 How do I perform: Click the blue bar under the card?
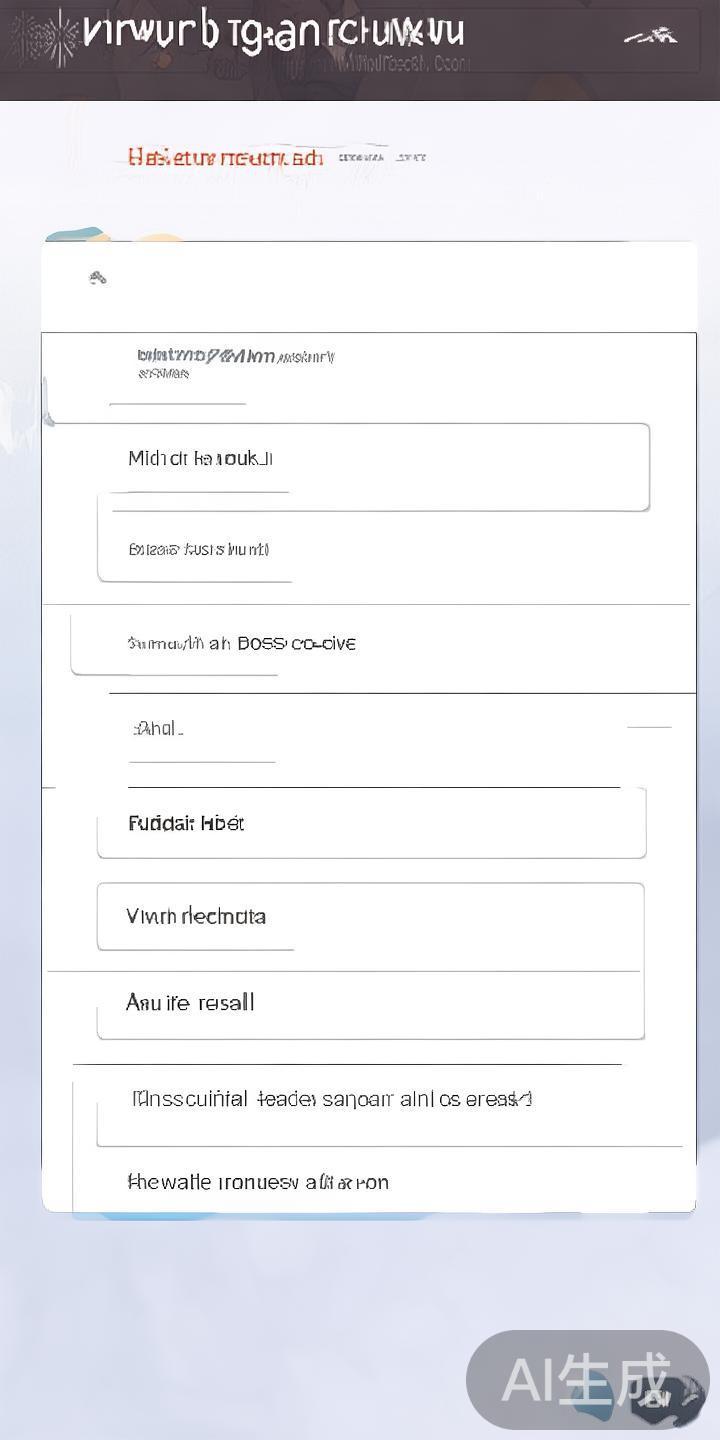point(250,1217)
